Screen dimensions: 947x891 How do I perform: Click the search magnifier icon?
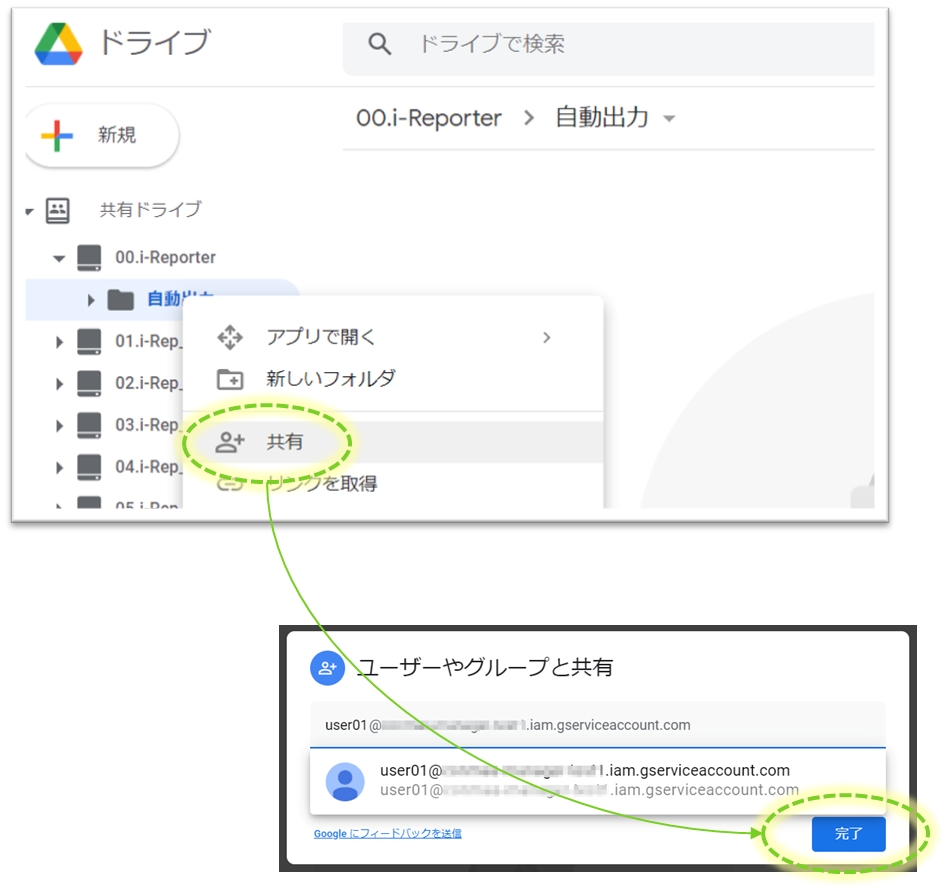click(x=379, y=44)
